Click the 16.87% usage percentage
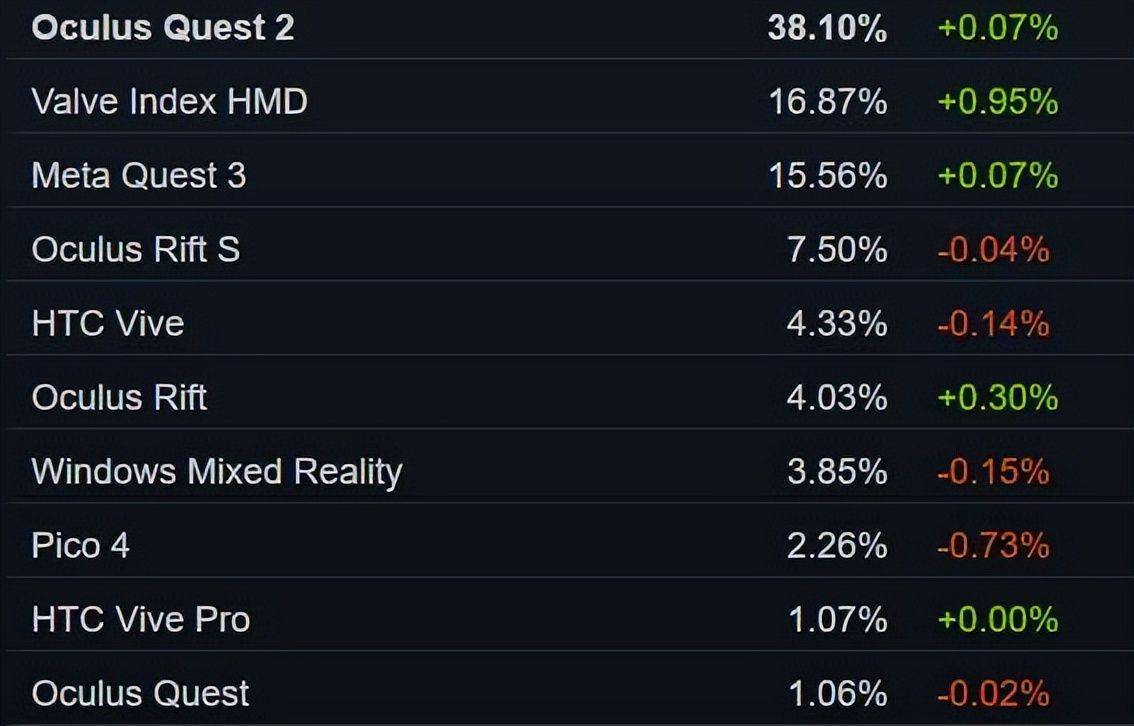Screen dimensions: 1134x726 (827, 102)
